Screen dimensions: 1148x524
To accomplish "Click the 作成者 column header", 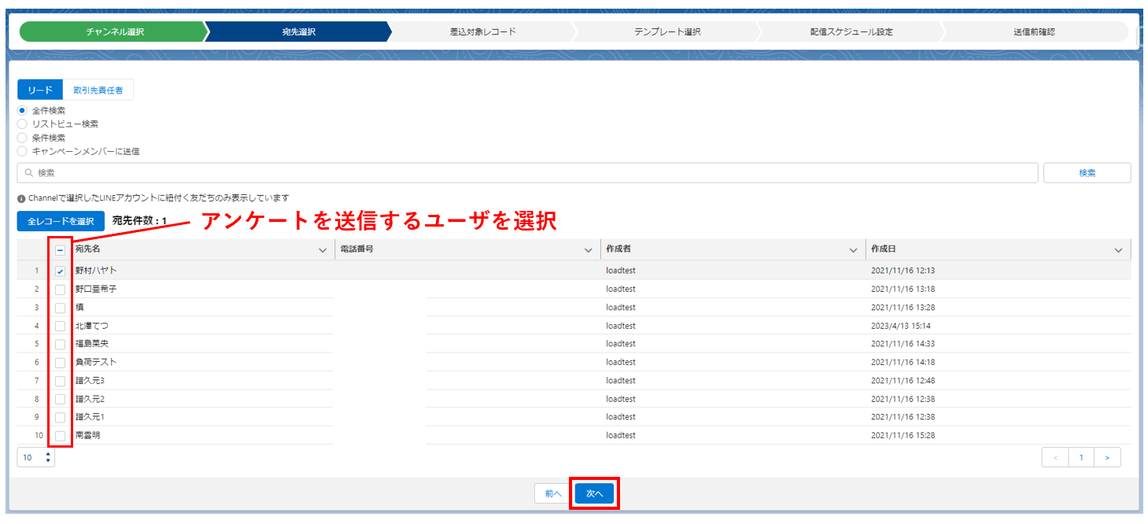I will click(619, 250).
